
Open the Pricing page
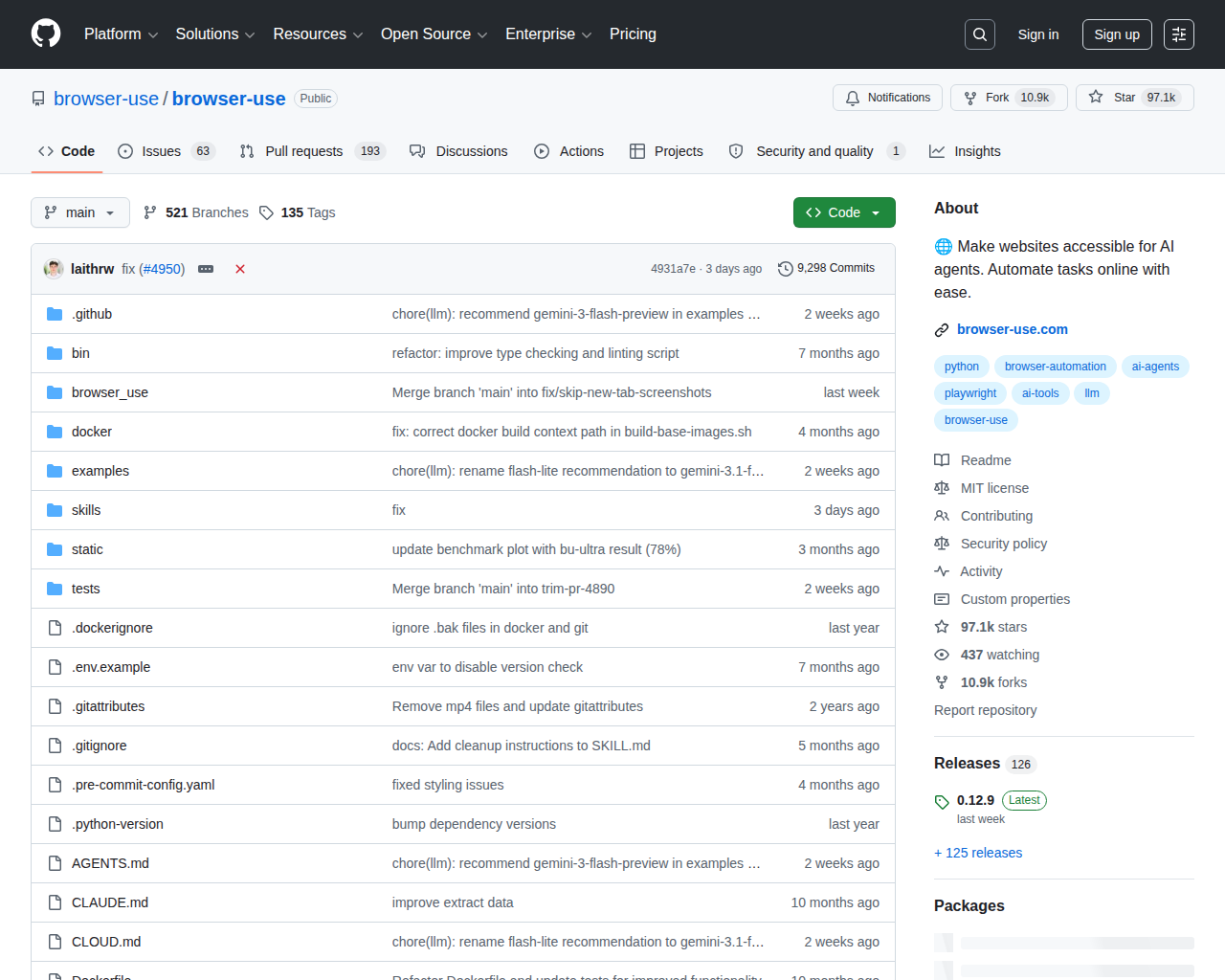pyautogui.click(x=633, y=34)
